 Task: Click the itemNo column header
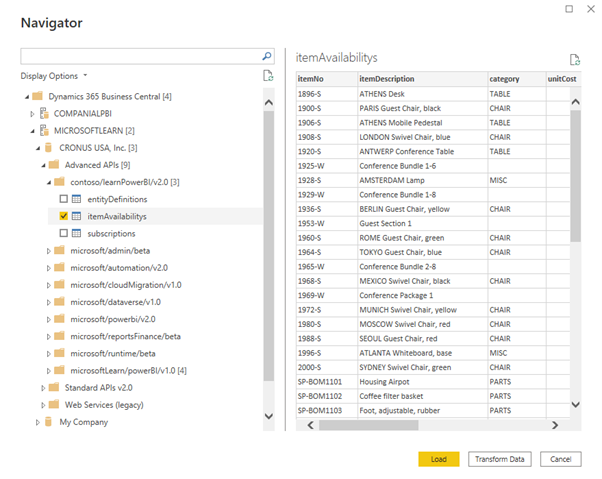tap(327, 79)
